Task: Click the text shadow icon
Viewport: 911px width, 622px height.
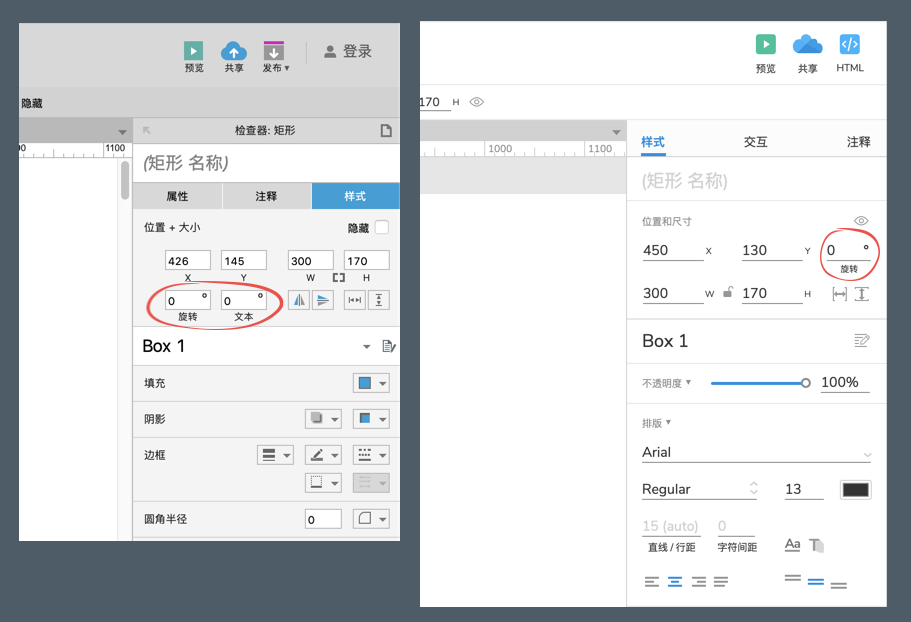Action: coord(817,545)
